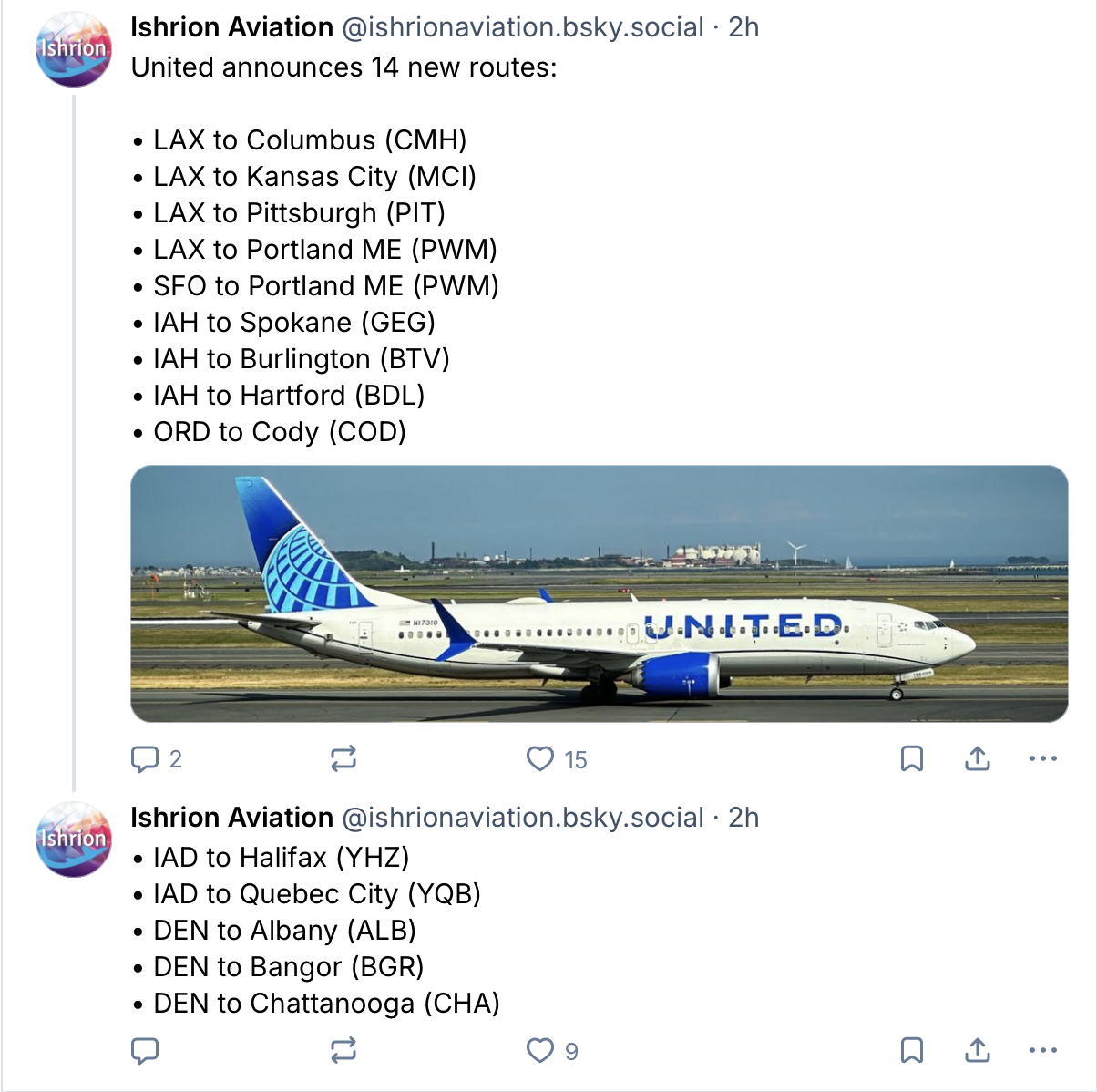The width and height of the screenshot is (1097, 1092).
Task: Reply to the second thread post
Action: pyautogui.click(x=146, y=1050)
